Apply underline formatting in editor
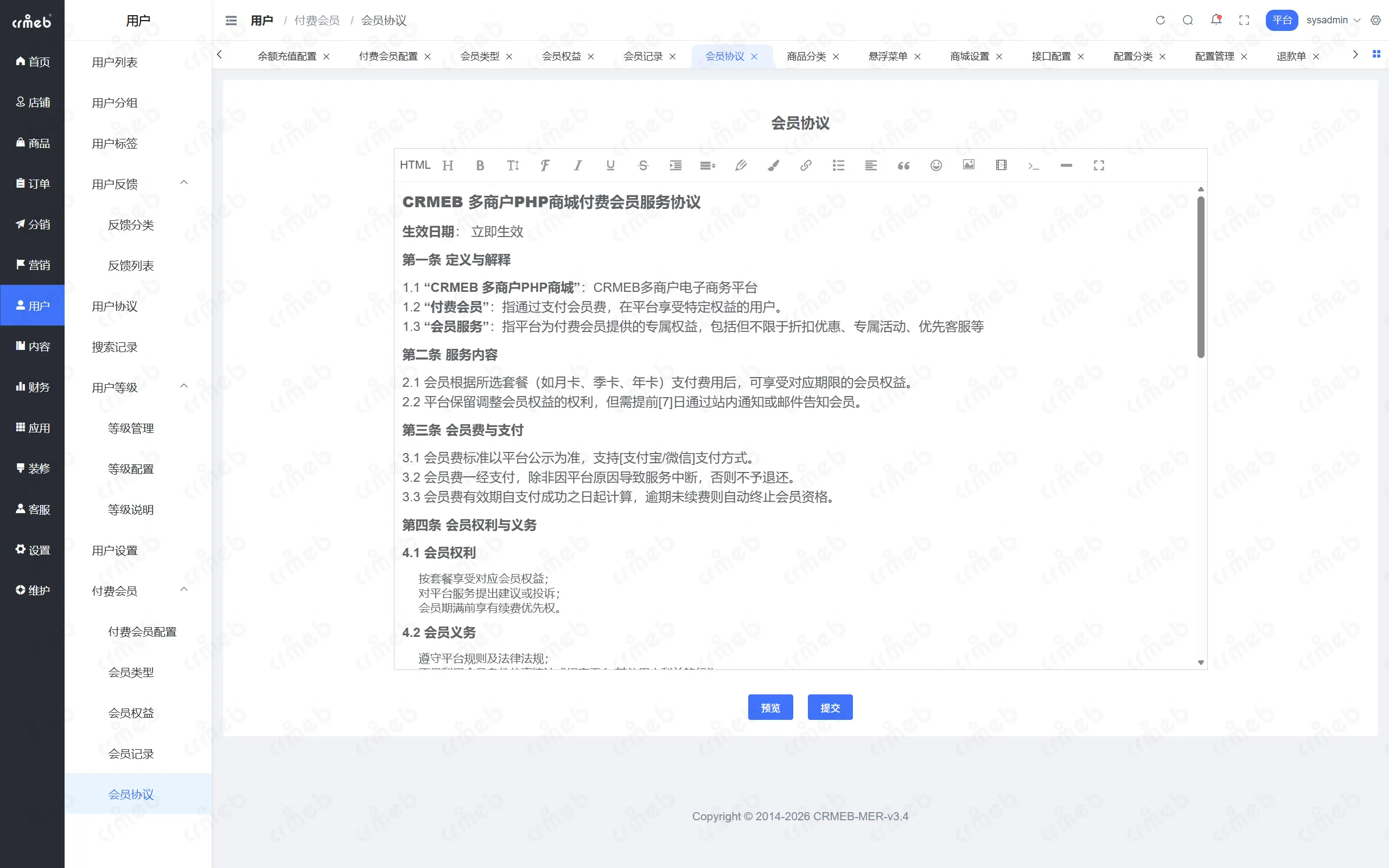 point(610,166)
